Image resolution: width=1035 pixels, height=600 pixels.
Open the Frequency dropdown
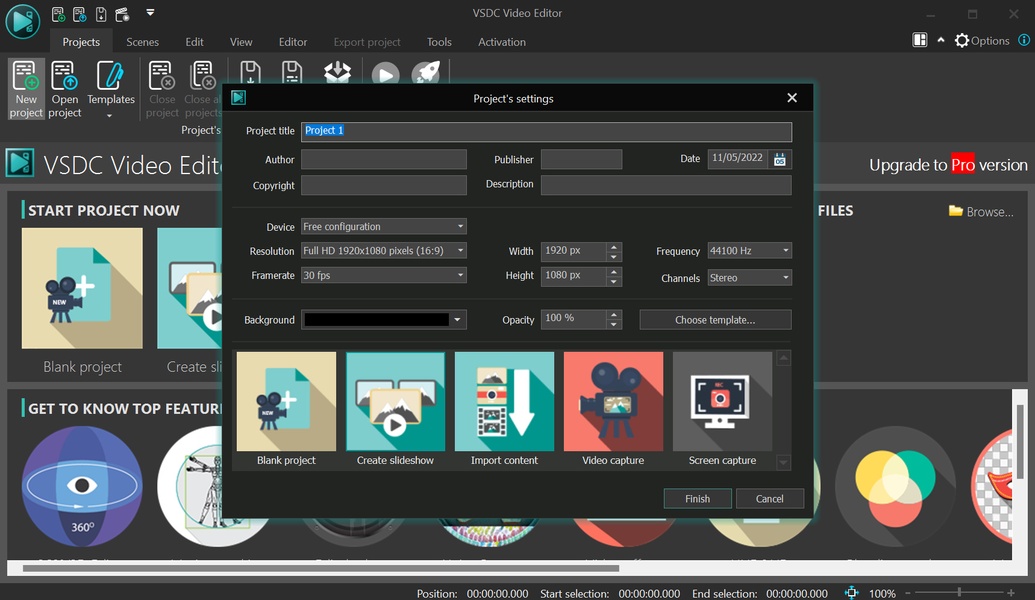pos(749,251)
